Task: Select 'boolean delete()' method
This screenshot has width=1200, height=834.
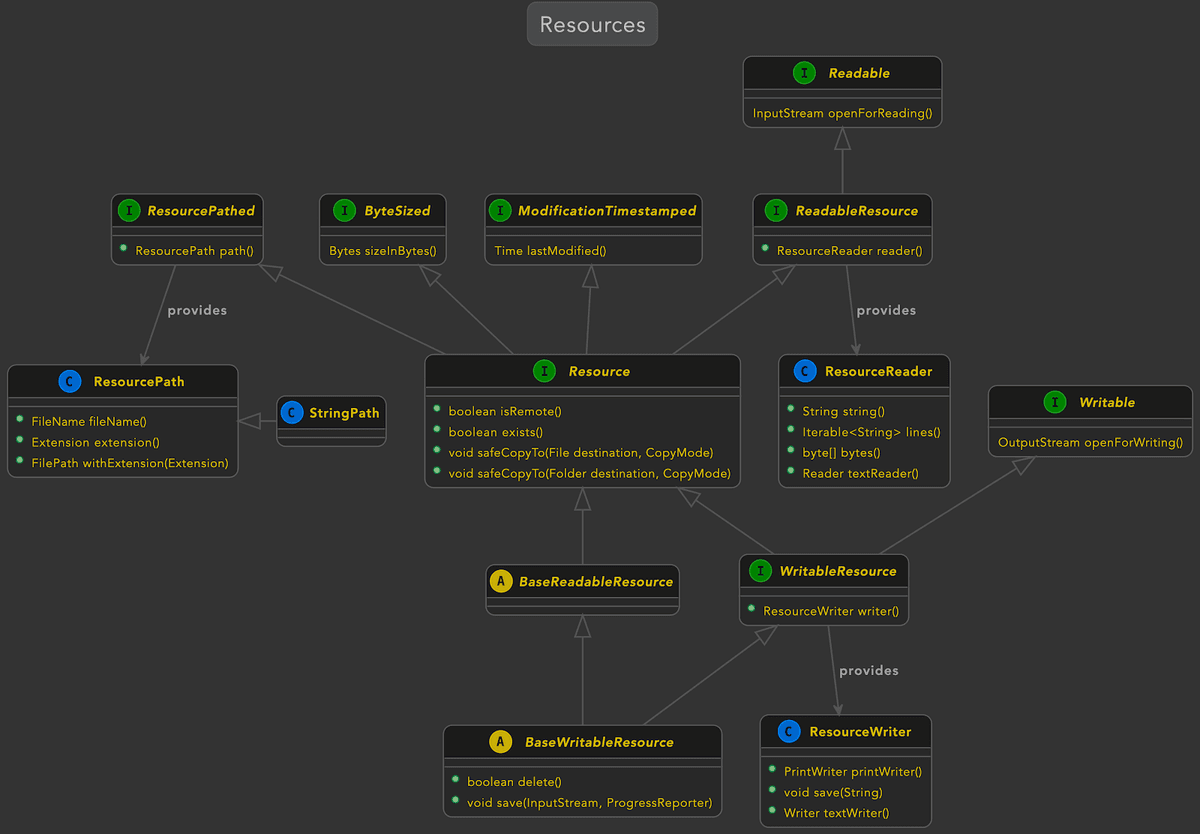Action: [x=514, y=782]
